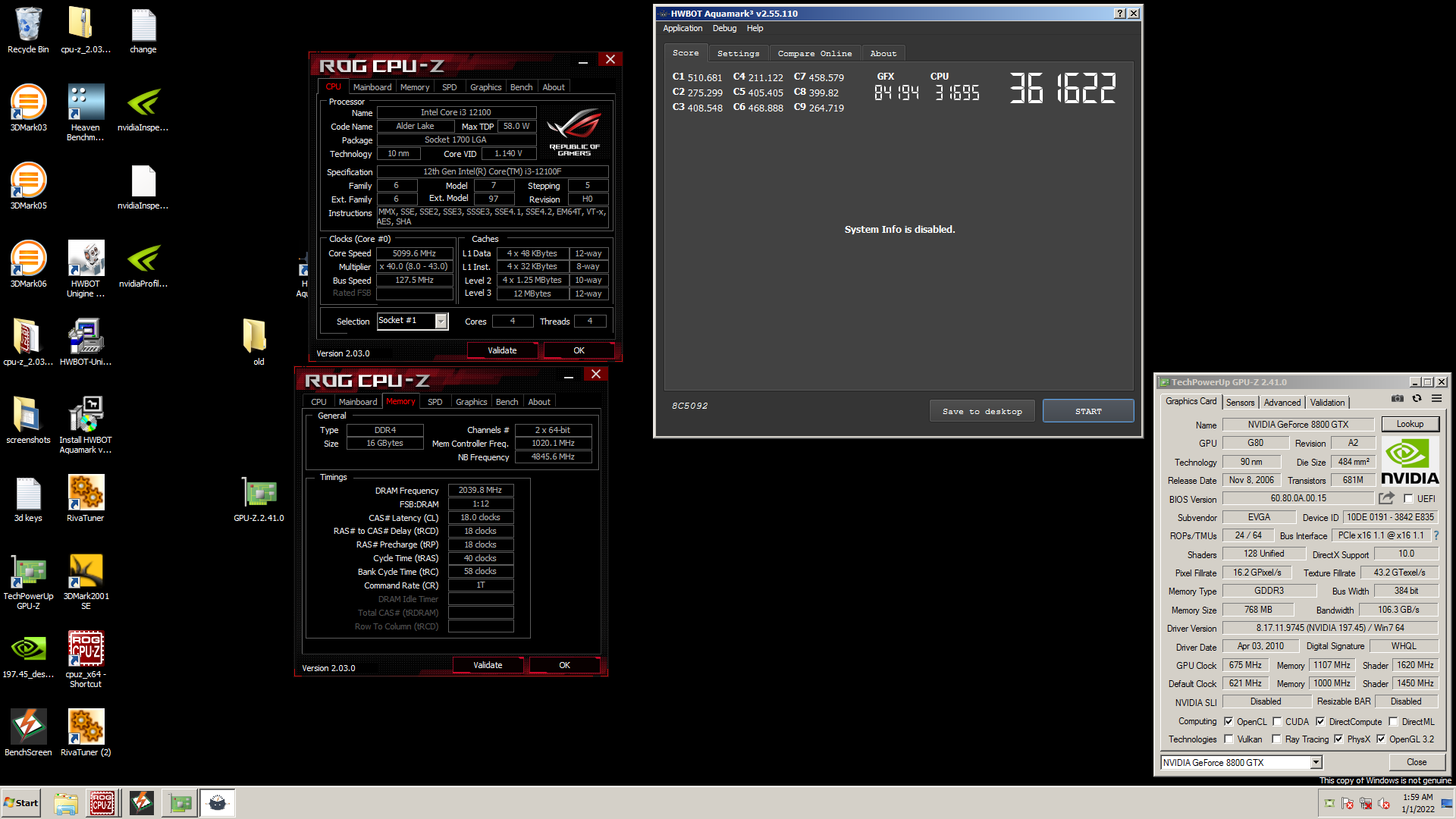This screenshot has height=819, width=1456.
Task: Open the Advanced tab in GPU-Z
Action: pos(1282,403)
